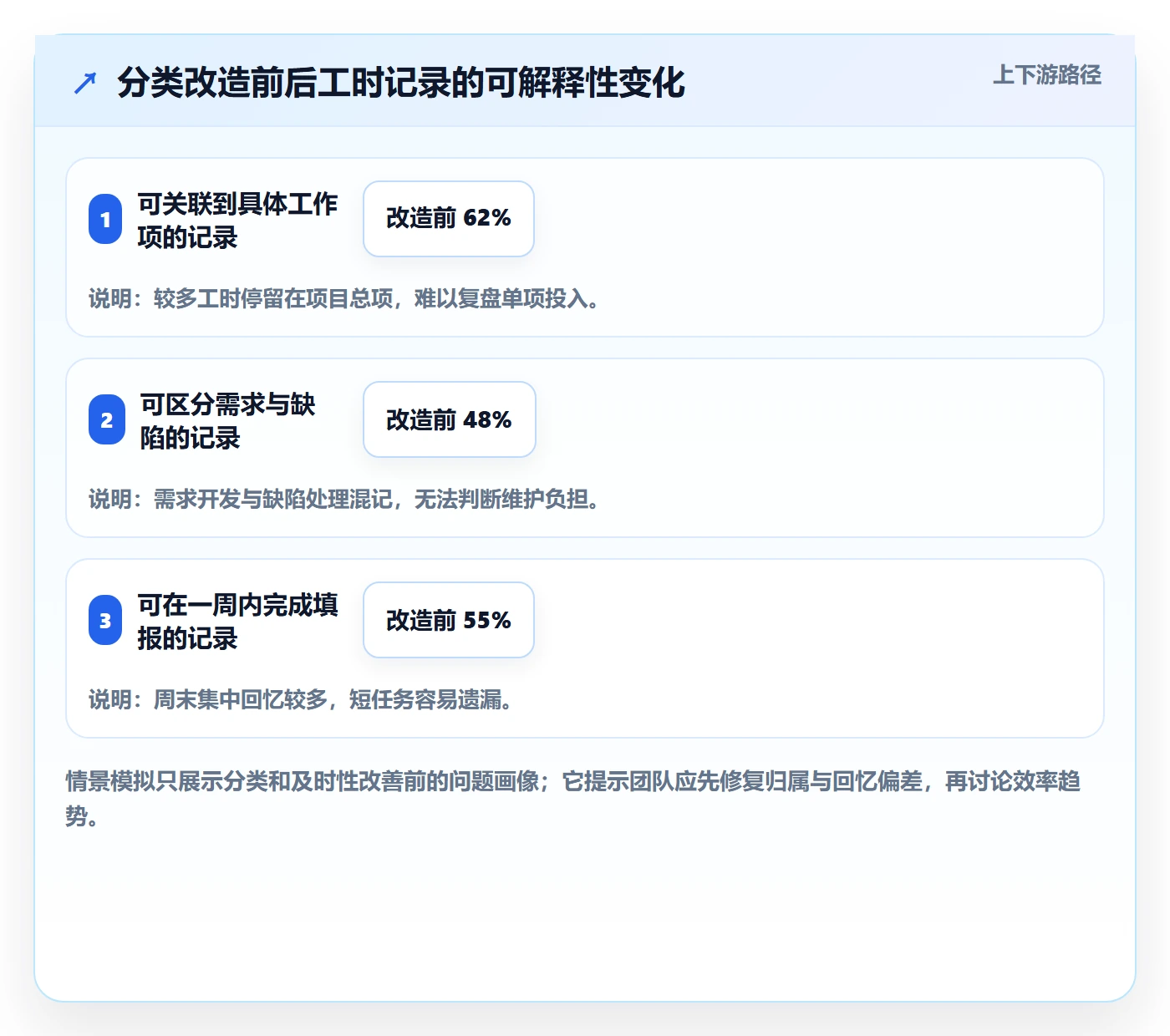Click the footer paragraph starting 情景模拟只展示
The width and height of the screenshot is (1170, 1036).
tap(573, 798)
